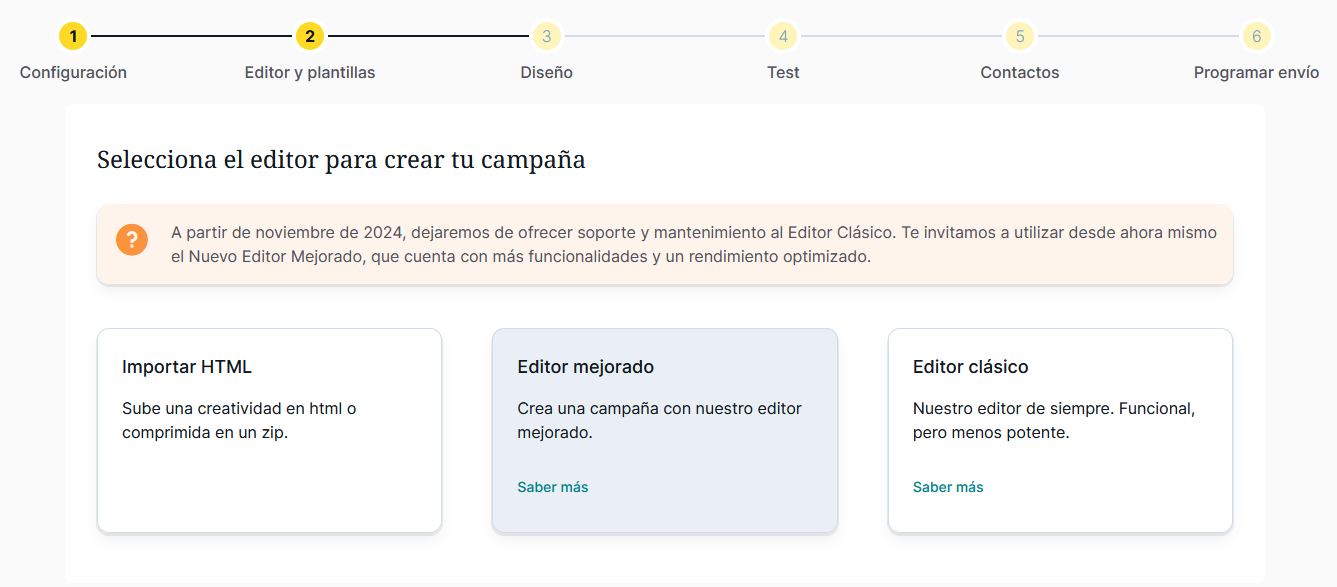The image size is (1337, 587).
Task: Go back to the Configuración step label
Action: coord(73,72)
